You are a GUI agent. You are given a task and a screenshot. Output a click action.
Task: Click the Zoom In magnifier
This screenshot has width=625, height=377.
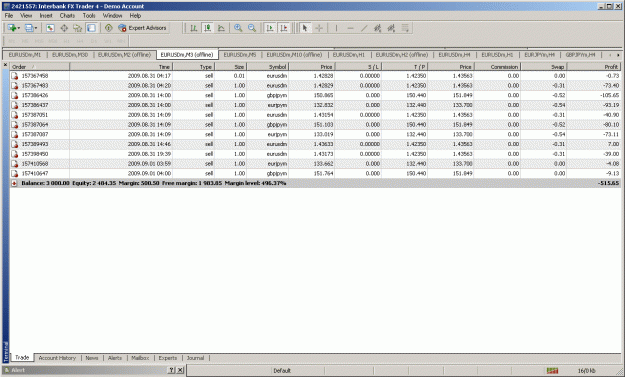coord(238,28)
